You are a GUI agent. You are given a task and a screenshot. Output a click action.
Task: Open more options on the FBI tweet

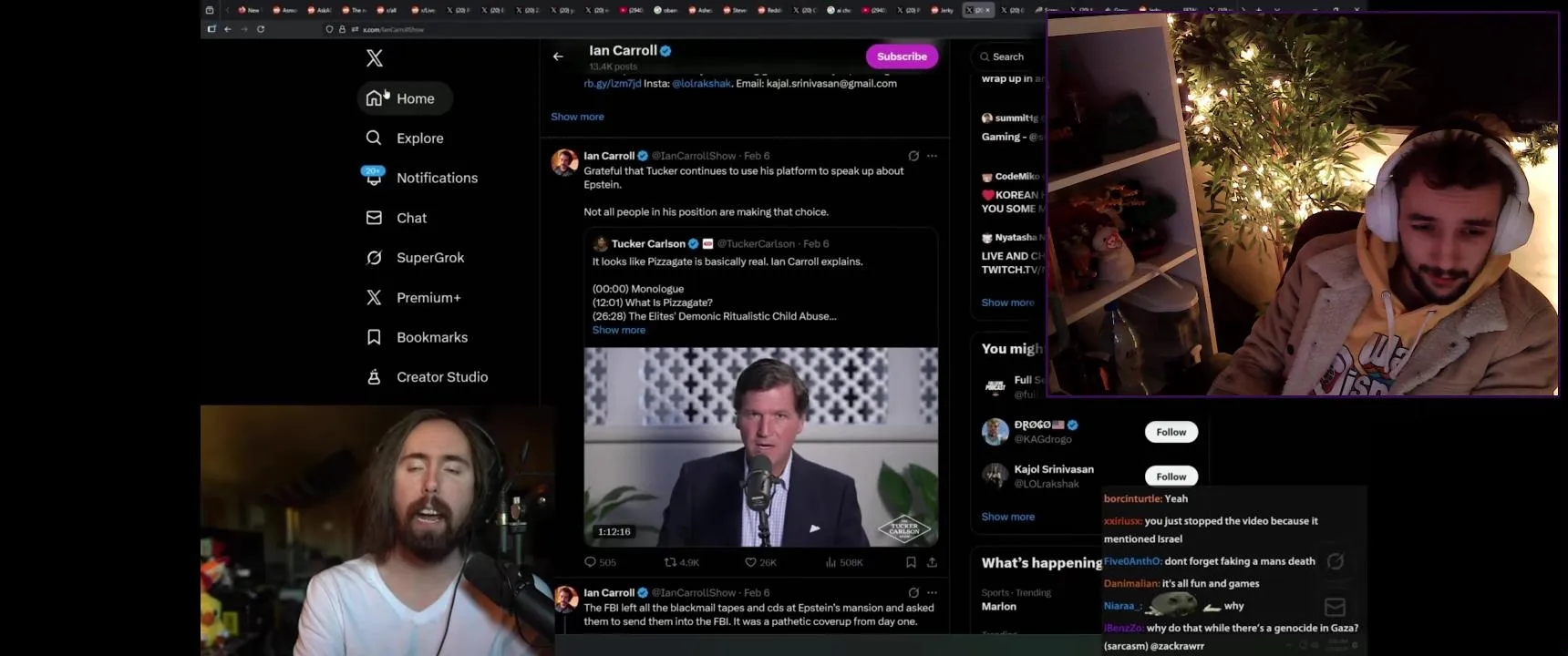(932, 592)
